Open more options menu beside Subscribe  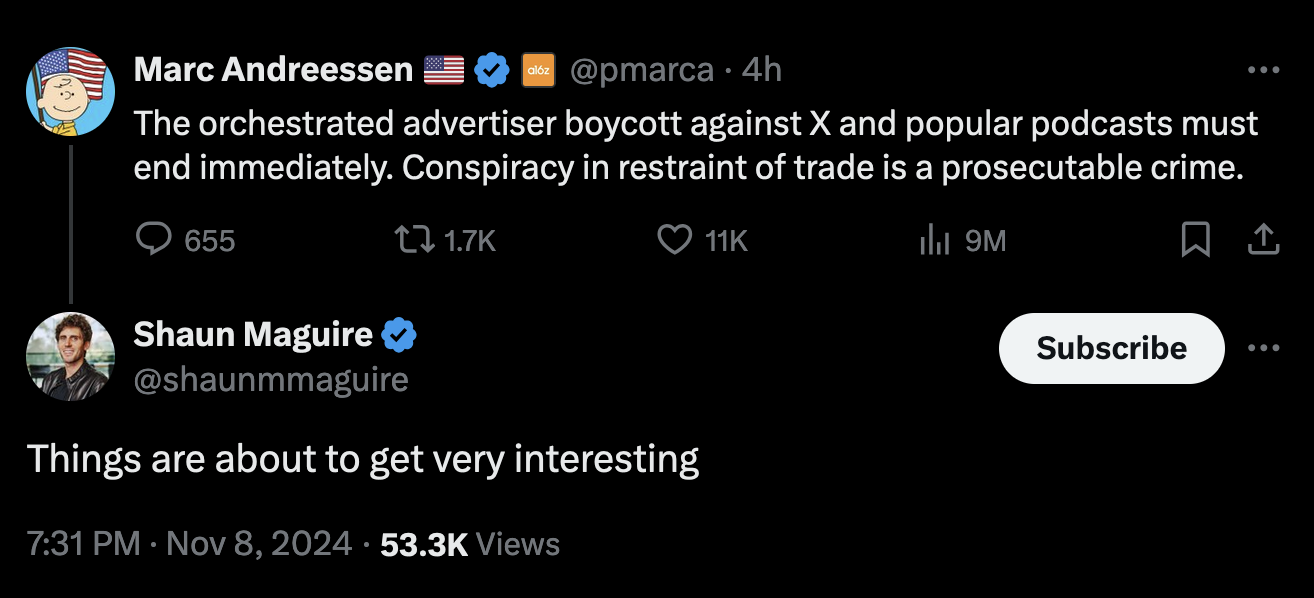click(x=1264, y=348)
